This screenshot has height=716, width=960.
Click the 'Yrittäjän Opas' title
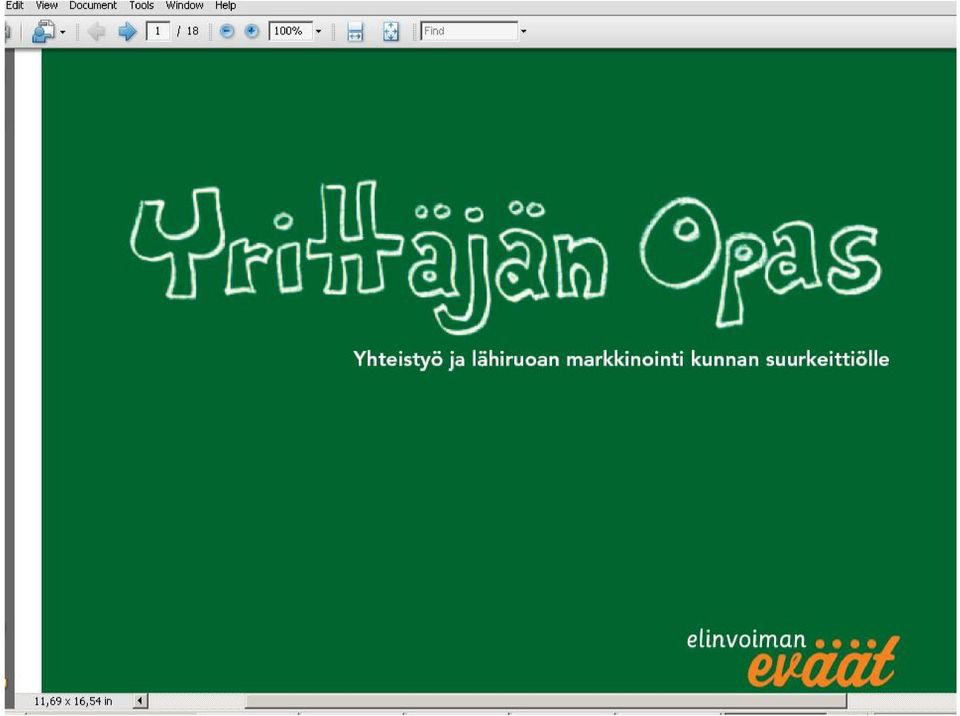pyautogui.click(x=506, y=257)
